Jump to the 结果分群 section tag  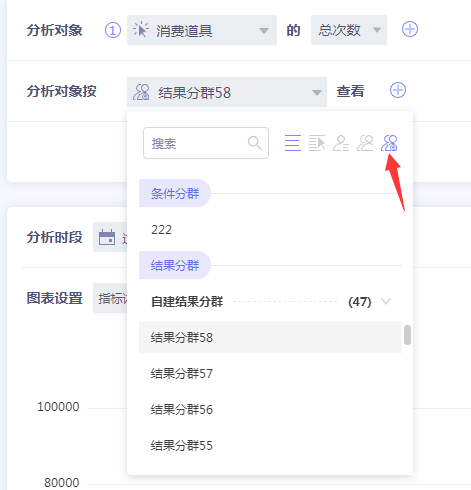tap(175, 265)
